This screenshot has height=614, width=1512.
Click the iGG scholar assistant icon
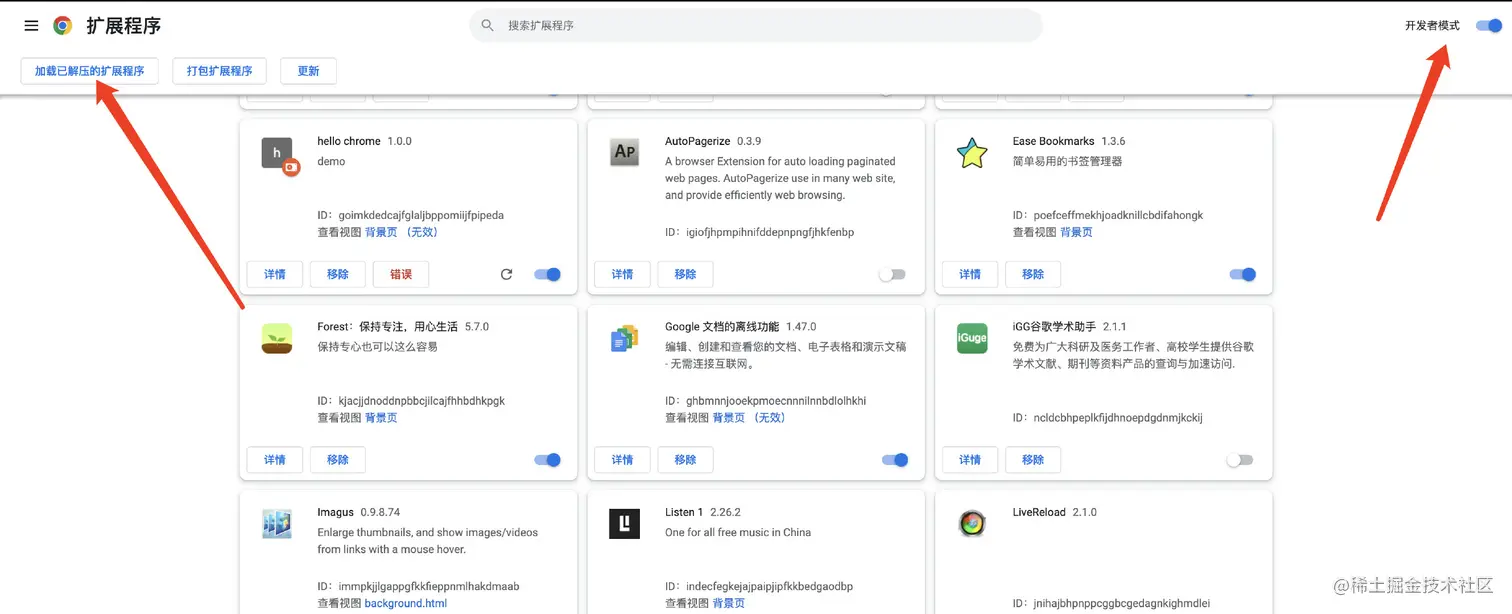point(972,338)
